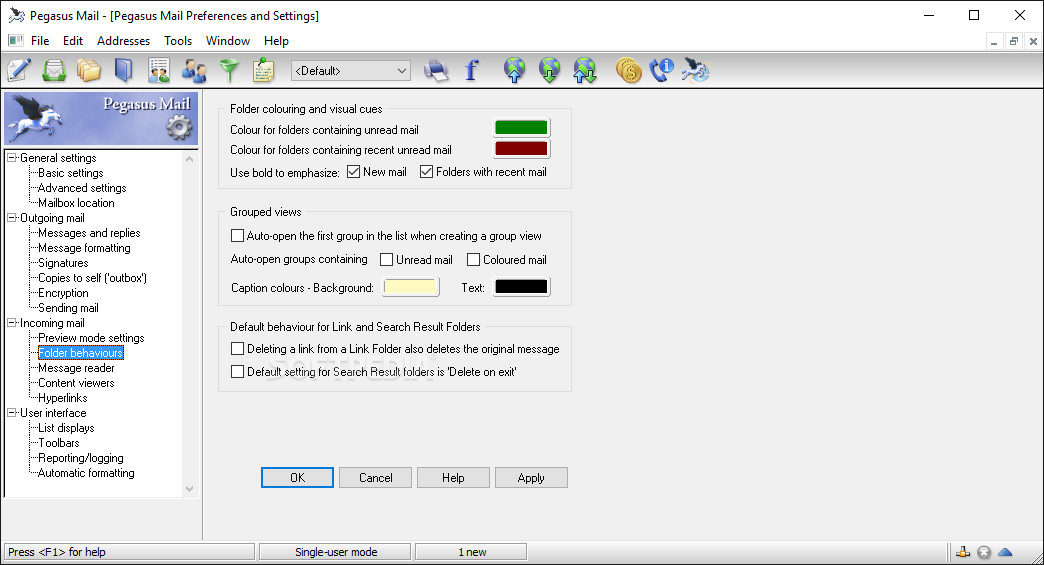
Task: Click the Apply button
Action: click(x=531, y=478)
